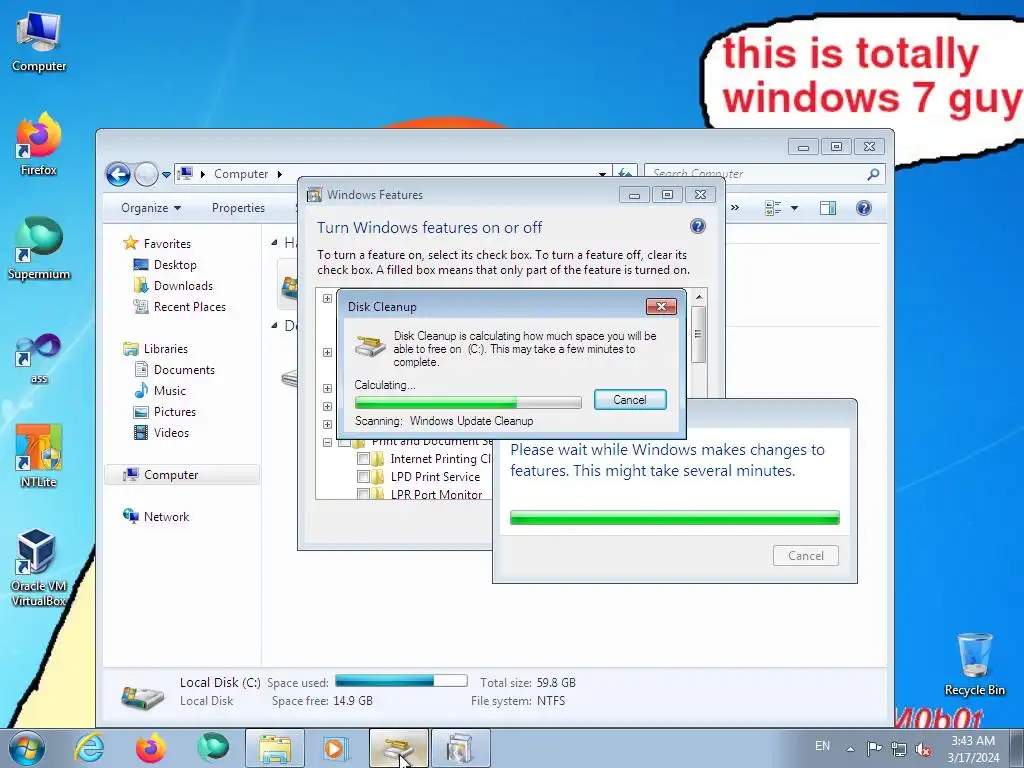Open the network tray icon

[899, 749]
